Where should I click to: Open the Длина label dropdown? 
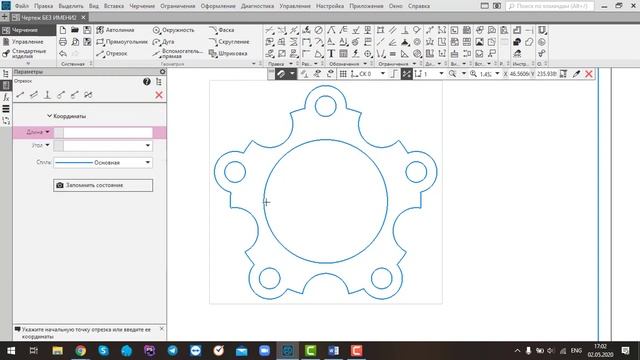(47, 132)
